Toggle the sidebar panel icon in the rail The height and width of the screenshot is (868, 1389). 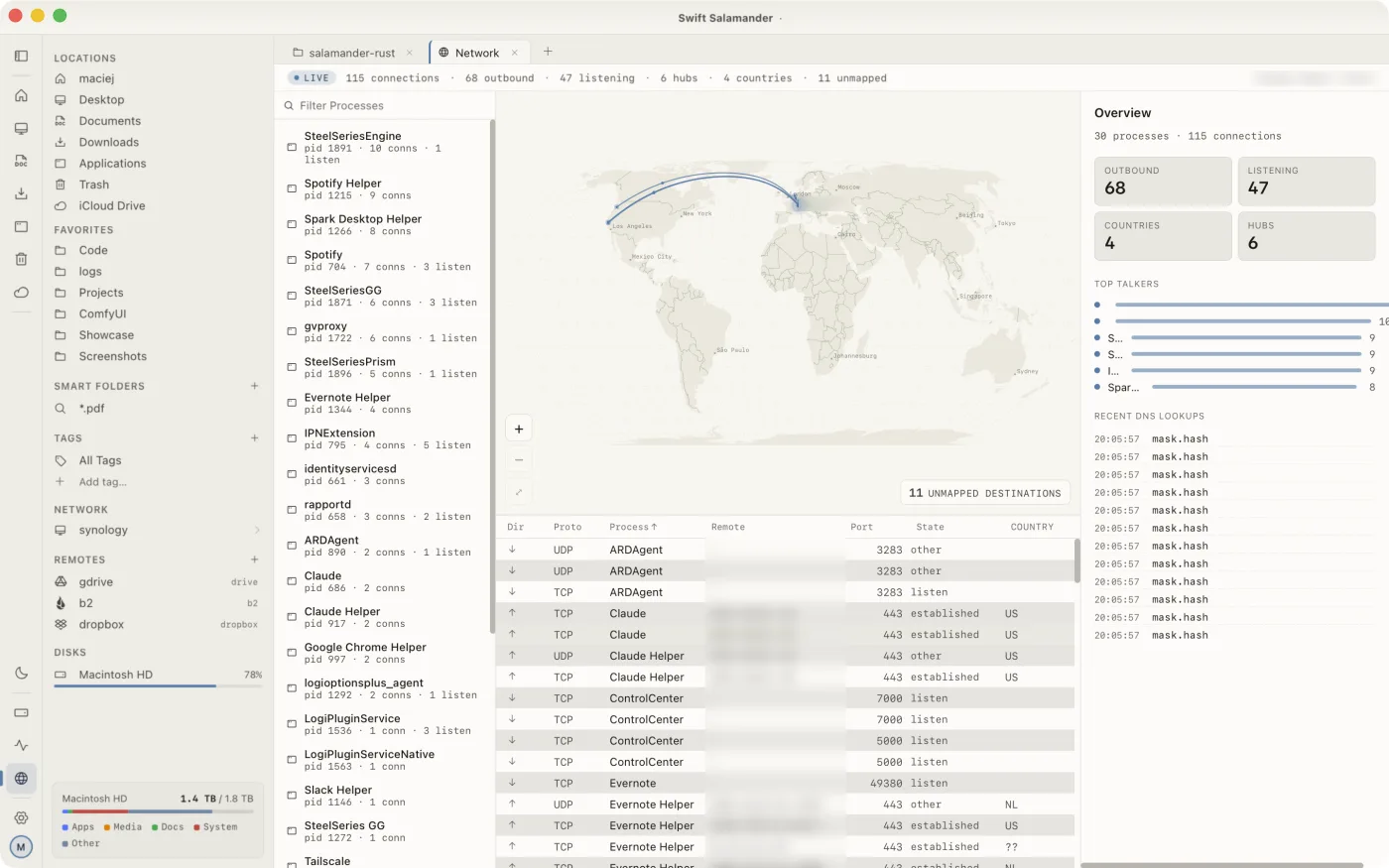click(x=21, y=57)
